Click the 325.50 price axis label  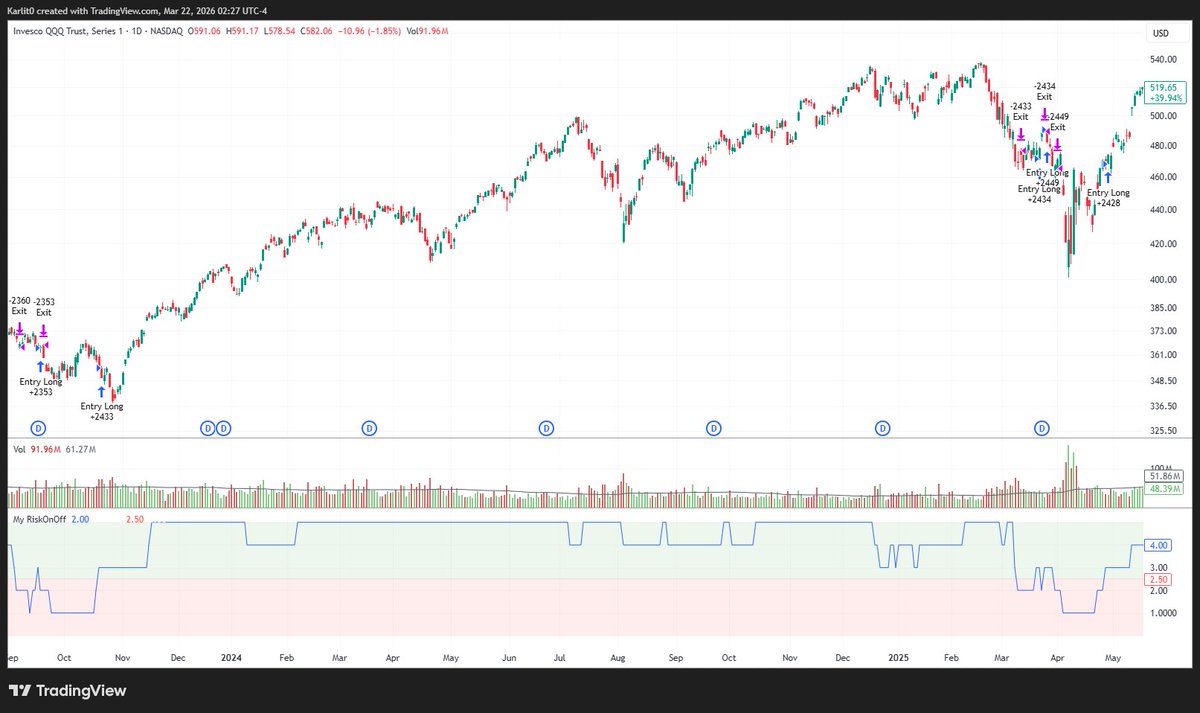1162,430
